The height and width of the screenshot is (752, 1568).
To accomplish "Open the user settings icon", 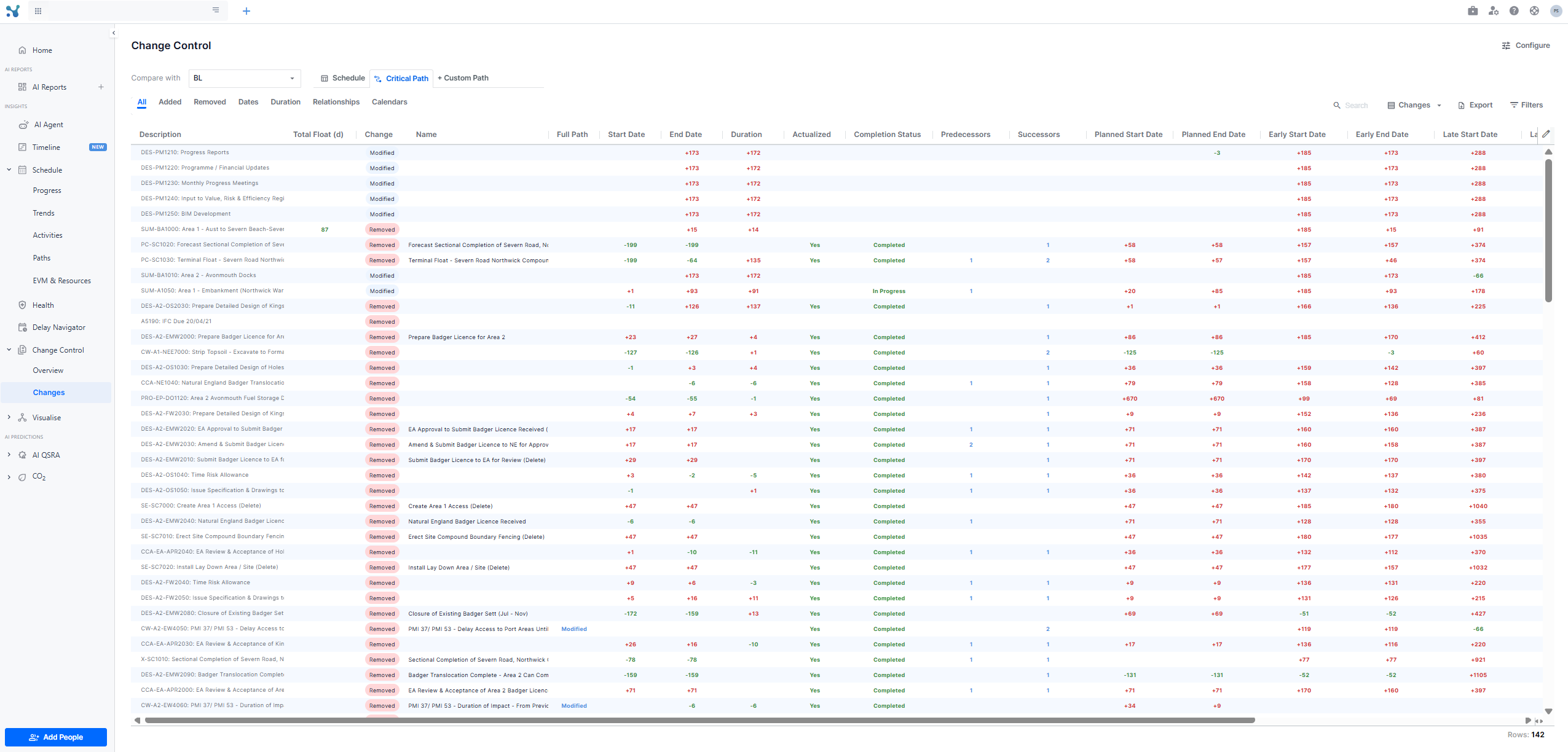I will coord(1493,10).
